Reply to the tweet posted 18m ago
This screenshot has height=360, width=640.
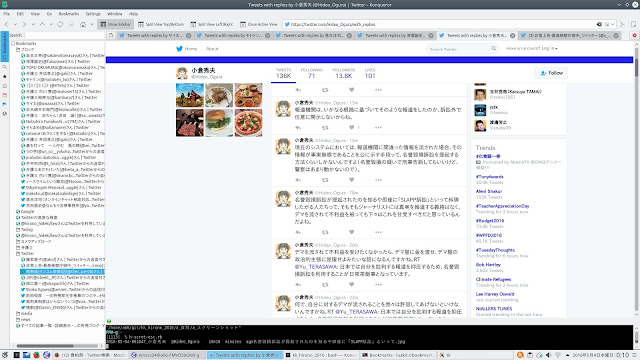(298, 232)
